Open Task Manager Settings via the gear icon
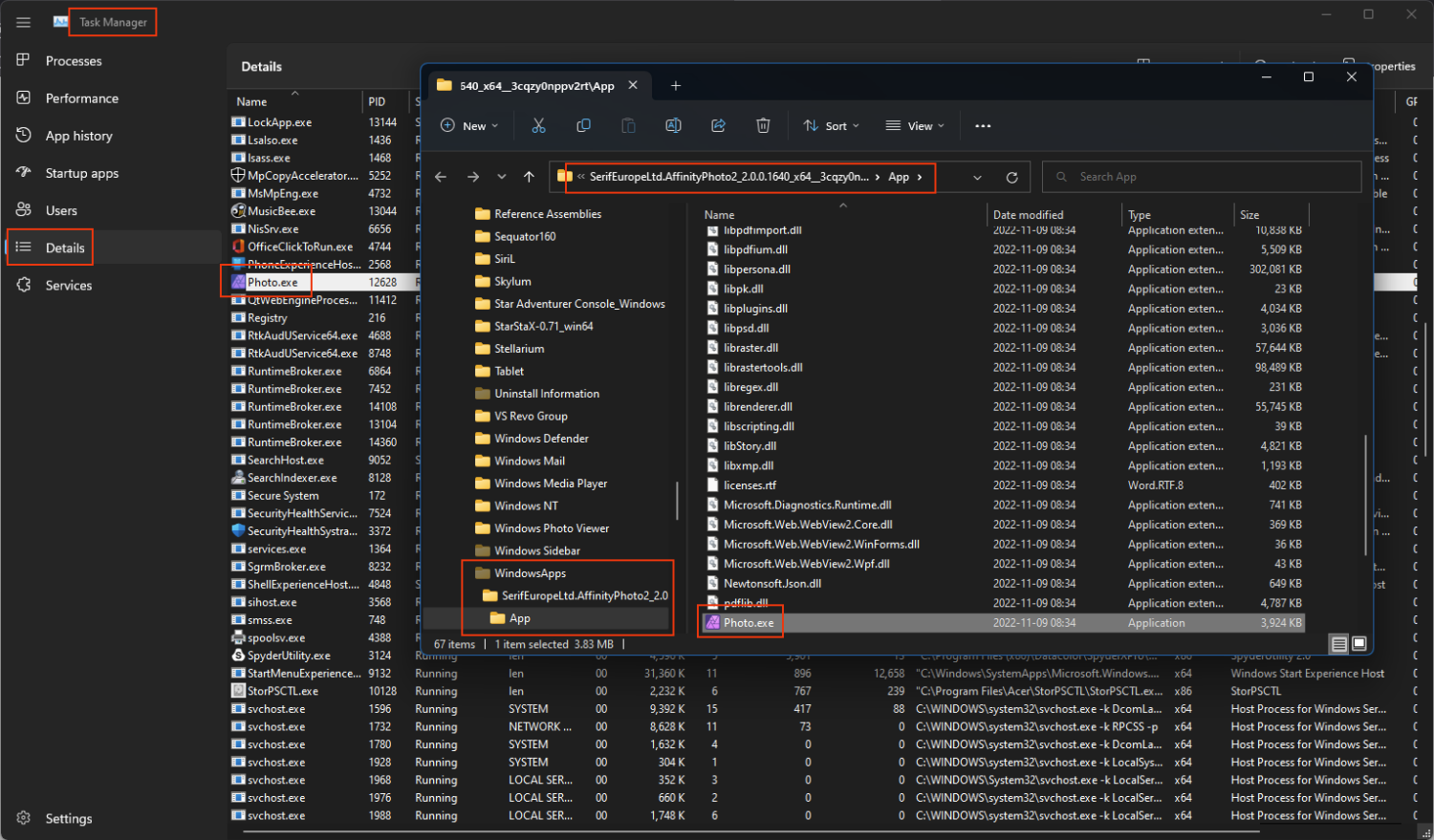1434x840 pixels. point(24,818)
